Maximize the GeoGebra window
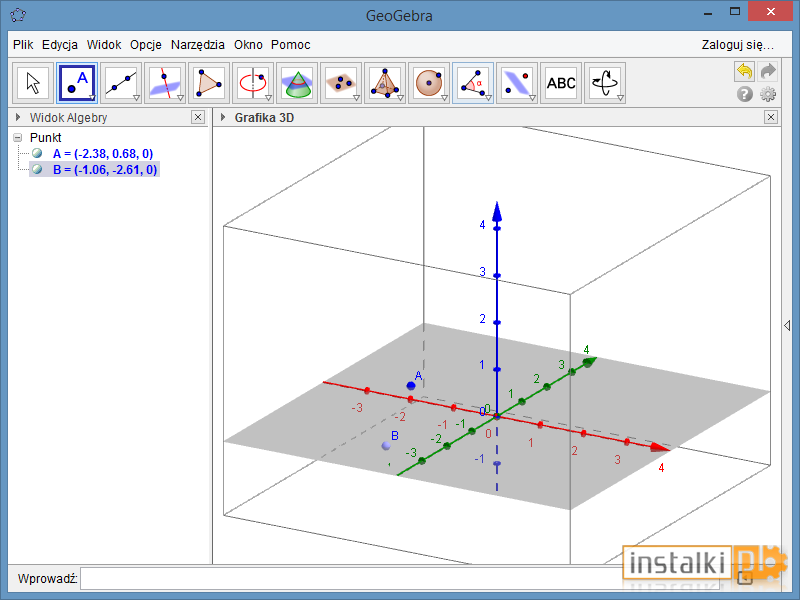 735,11
